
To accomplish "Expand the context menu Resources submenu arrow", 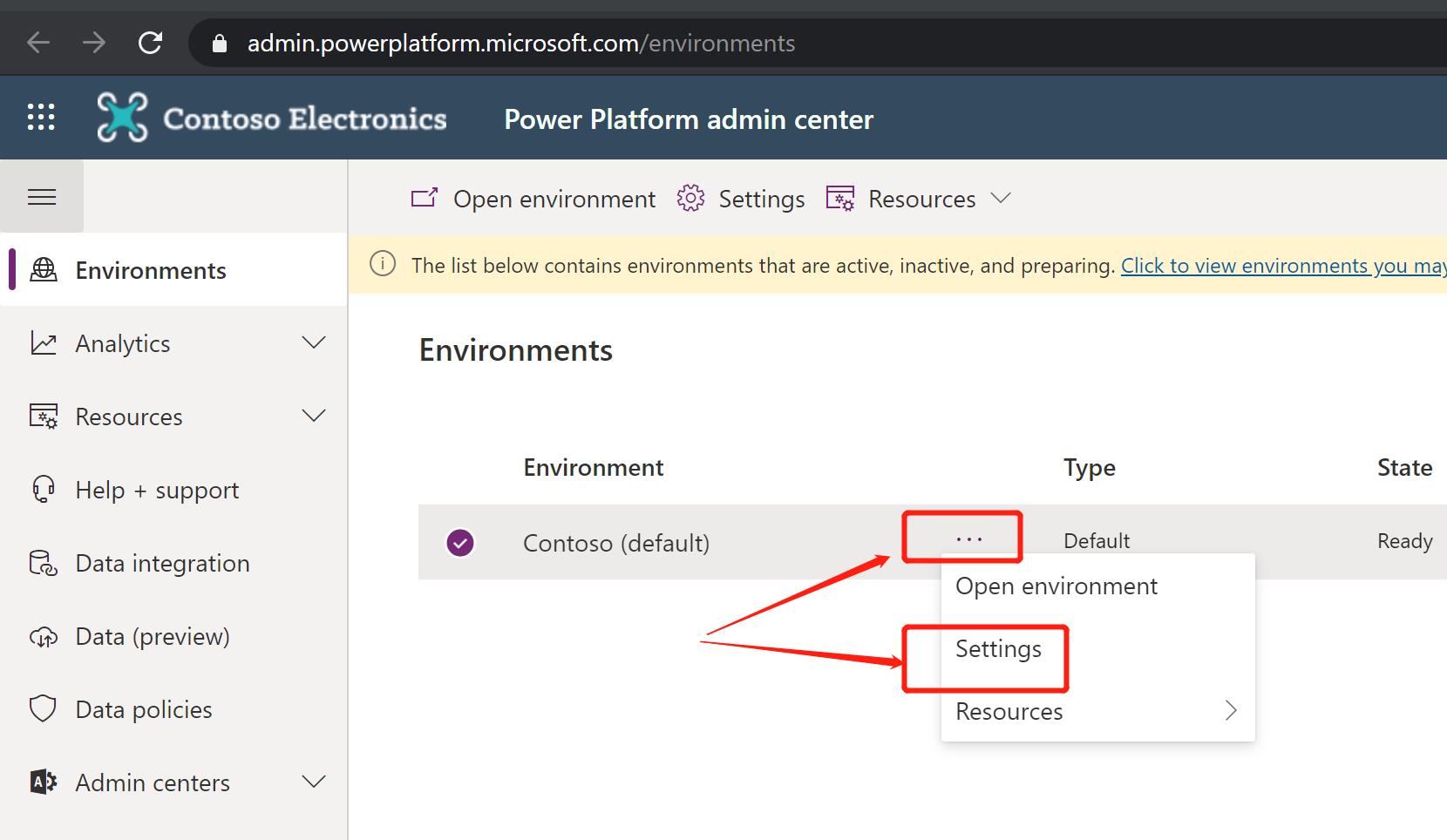I will (x=1231, y=710).
